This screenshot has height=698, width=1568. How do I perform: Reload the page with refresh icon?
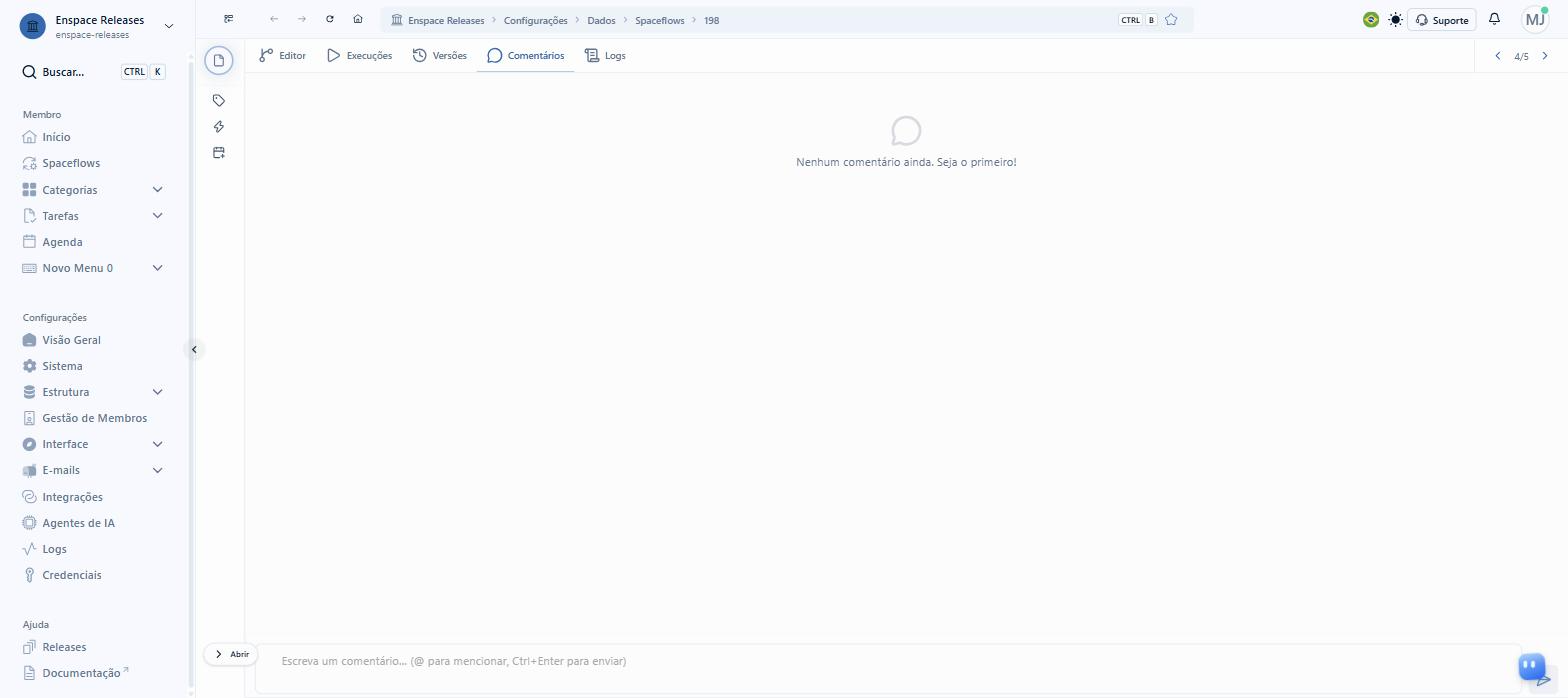point(330,19)
